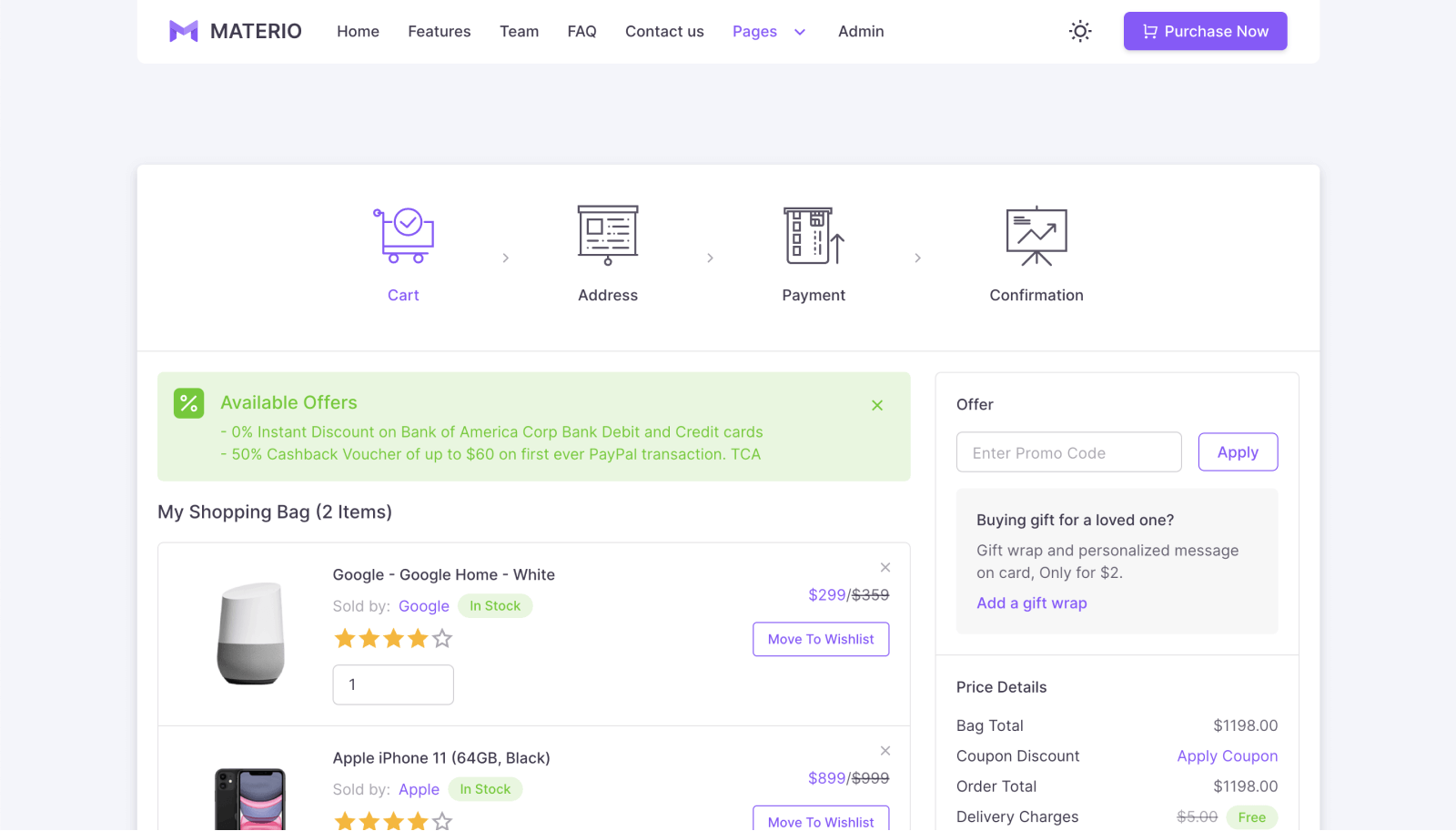Open the Home menu item

(358, 31)
